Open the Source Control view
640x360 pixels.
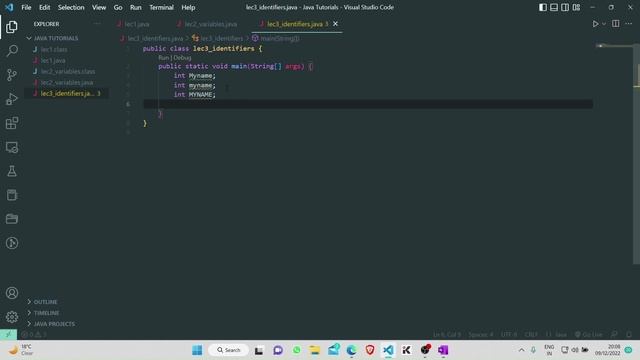coord(12,75)
